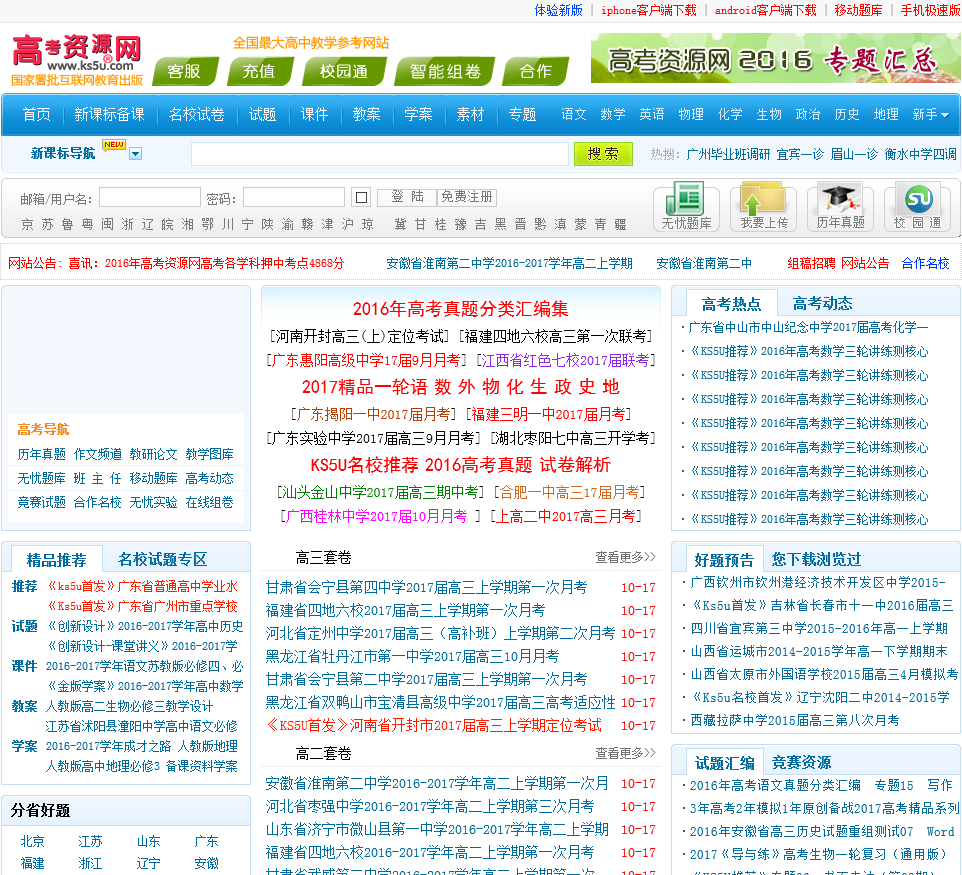Open 体验新版 link at top

pyautogui.click(x=558, y=10)
